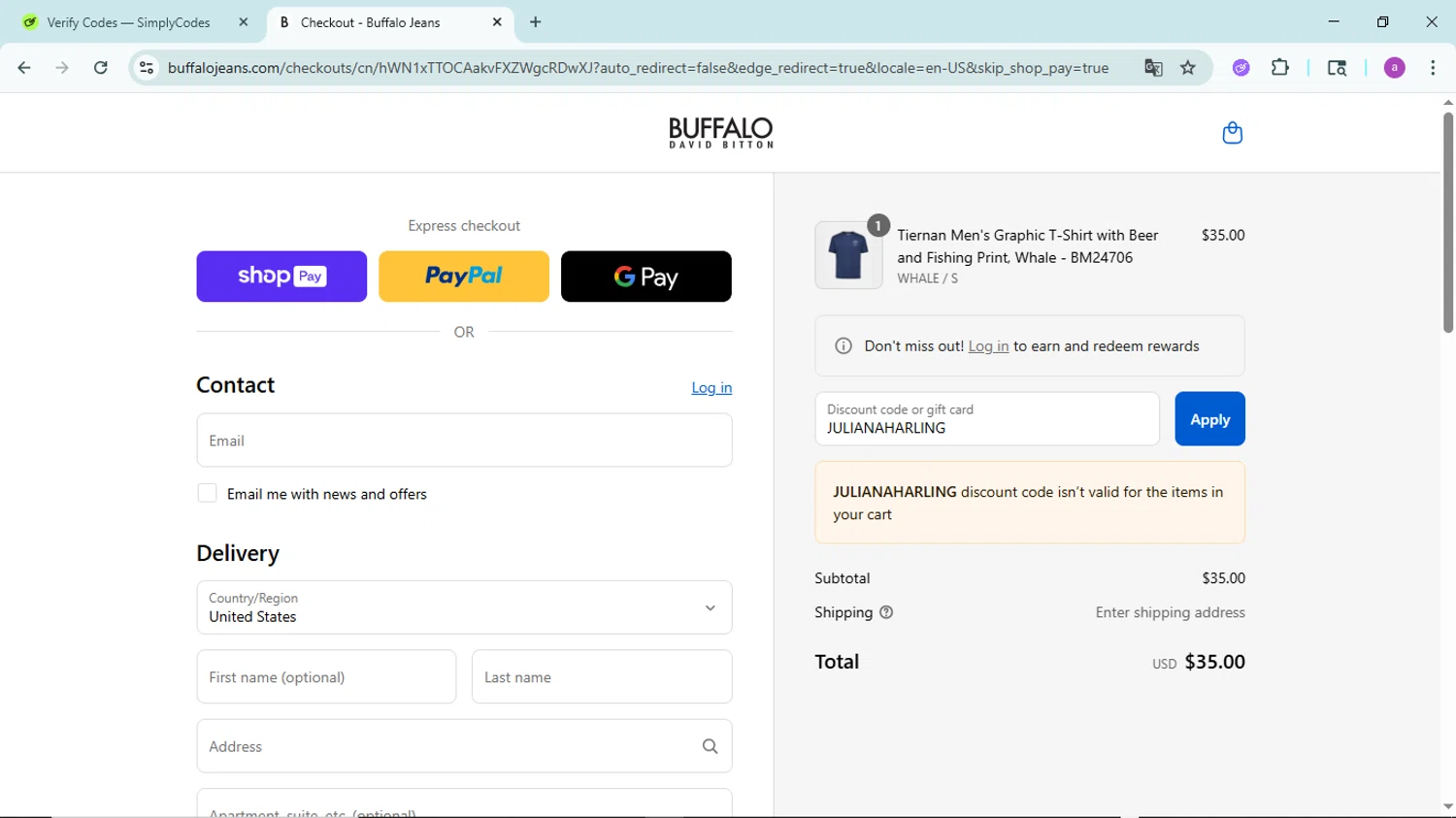Viewport: 1456px width, 818px height.
Task: Focus the First name (optional) field
Action: [x=326, y=677]
